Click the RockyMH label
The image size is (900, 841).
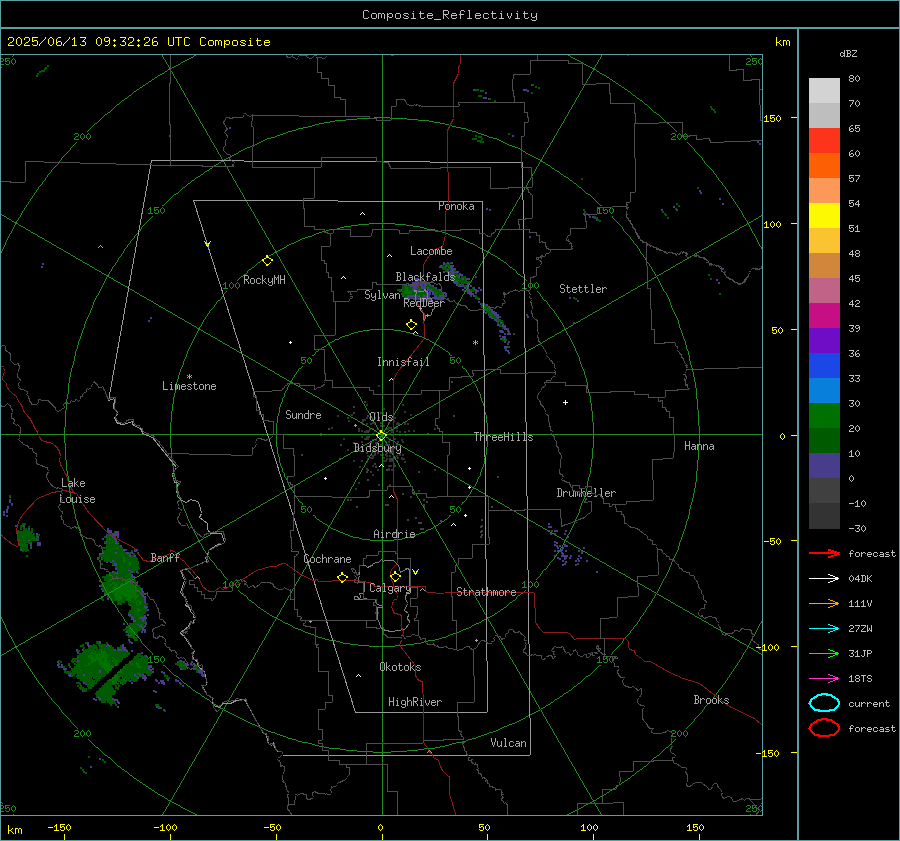(264, 280)
